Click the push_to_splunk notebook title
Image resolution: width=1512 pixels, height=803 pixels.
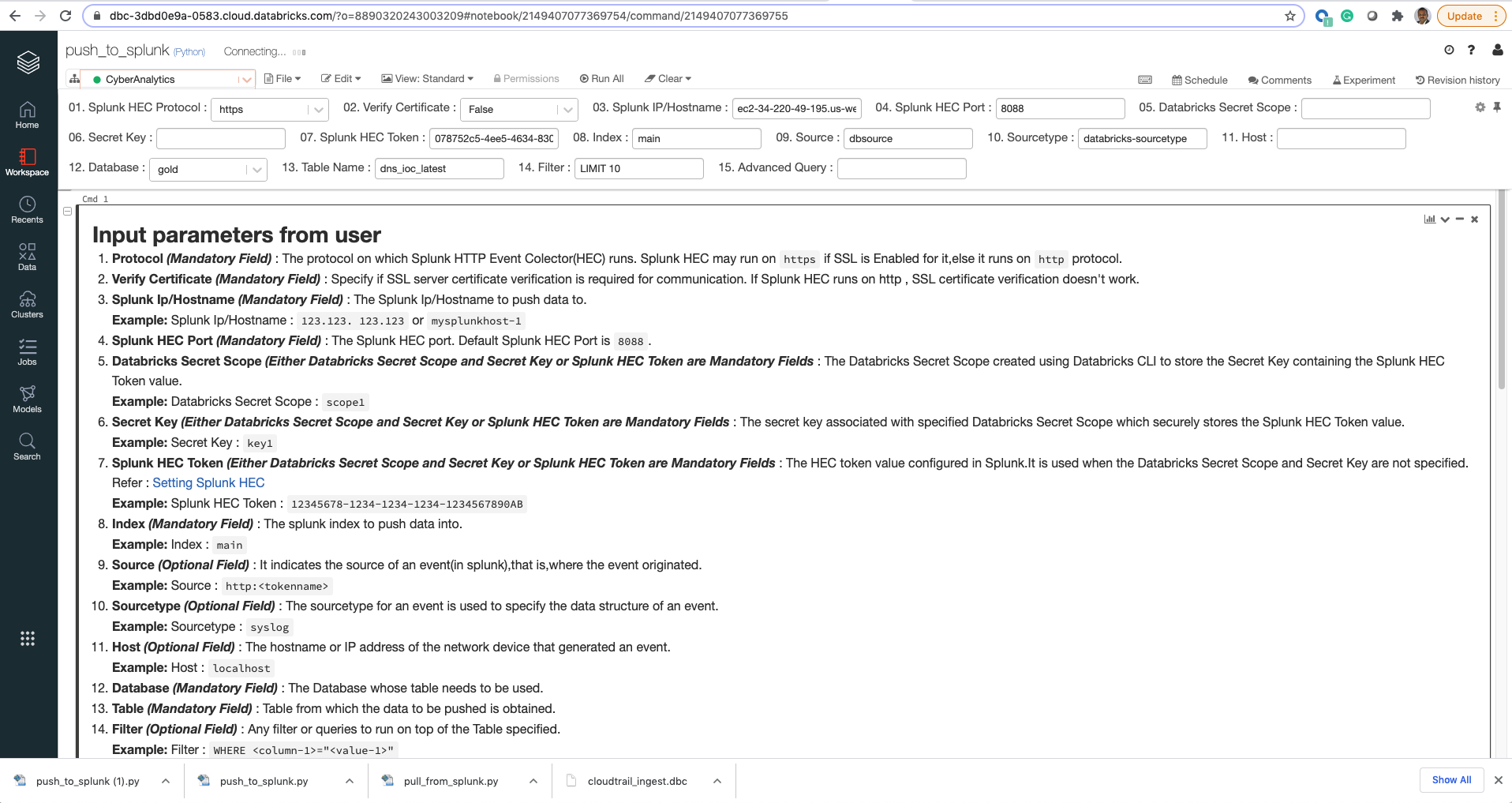pos(118,50)
